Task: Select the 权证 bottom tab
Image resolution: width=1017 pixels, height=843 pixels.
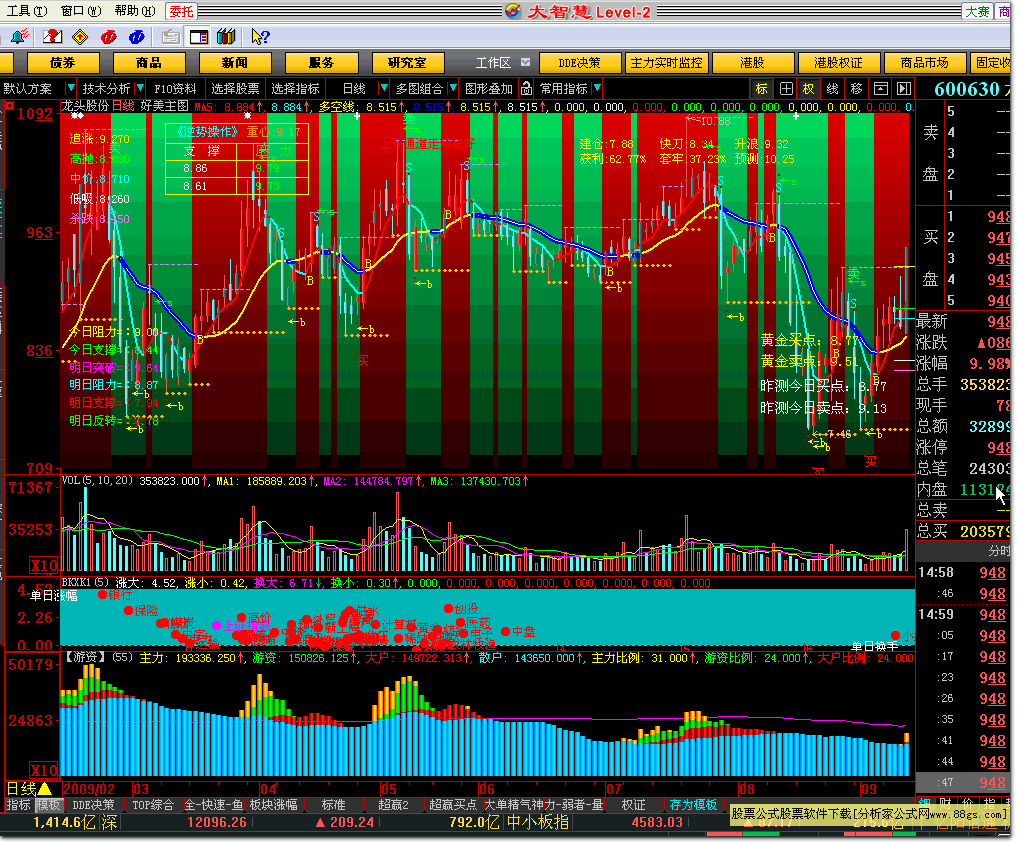Action: (634, 805)
